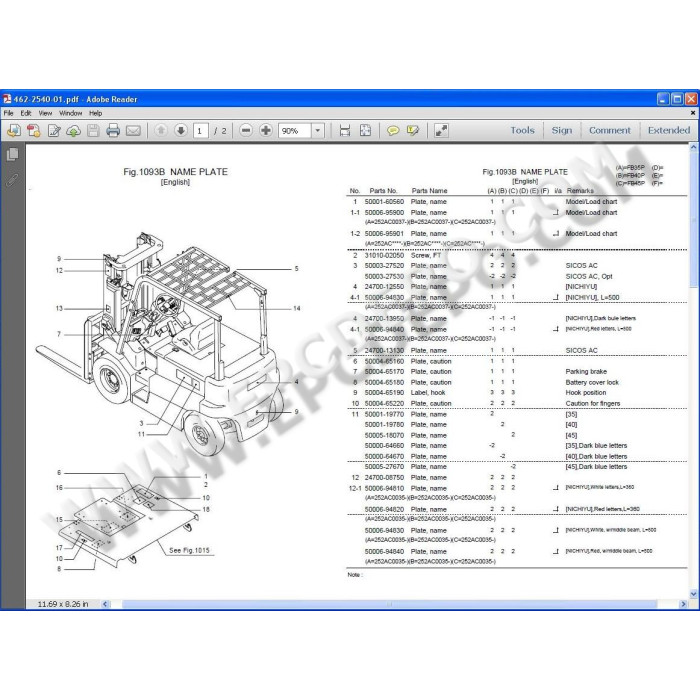This screenshot has height=700, width=700.
Task: Click part number 31010-02050
Action: click(384, 255)
